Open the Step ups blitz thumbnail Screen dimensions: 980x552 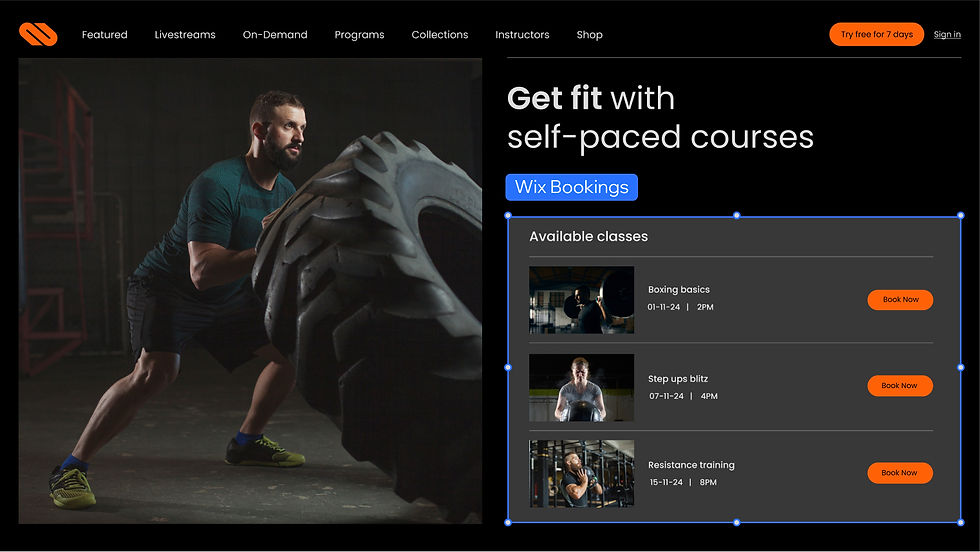[581, 388]
